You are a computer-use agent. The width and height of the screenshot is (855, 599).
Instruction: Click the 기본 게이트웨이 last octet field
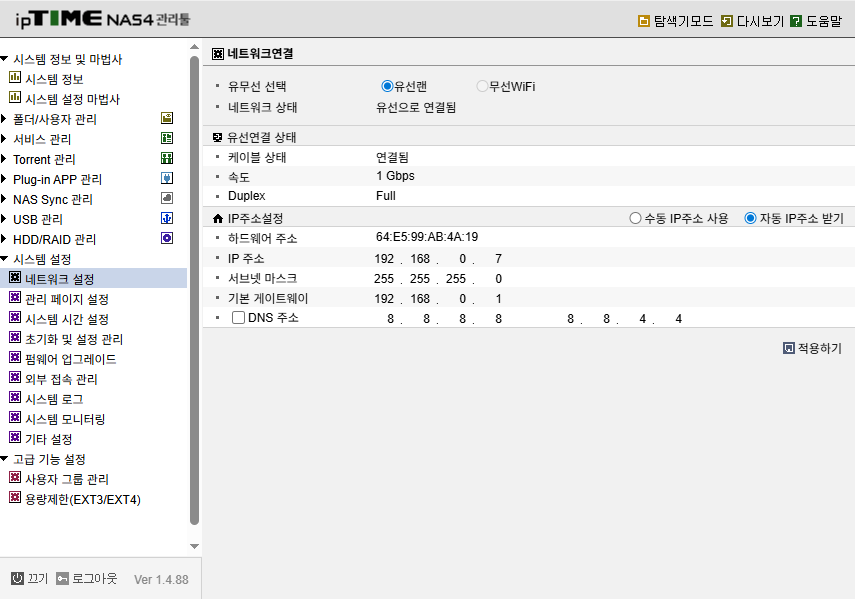[498, 299]
